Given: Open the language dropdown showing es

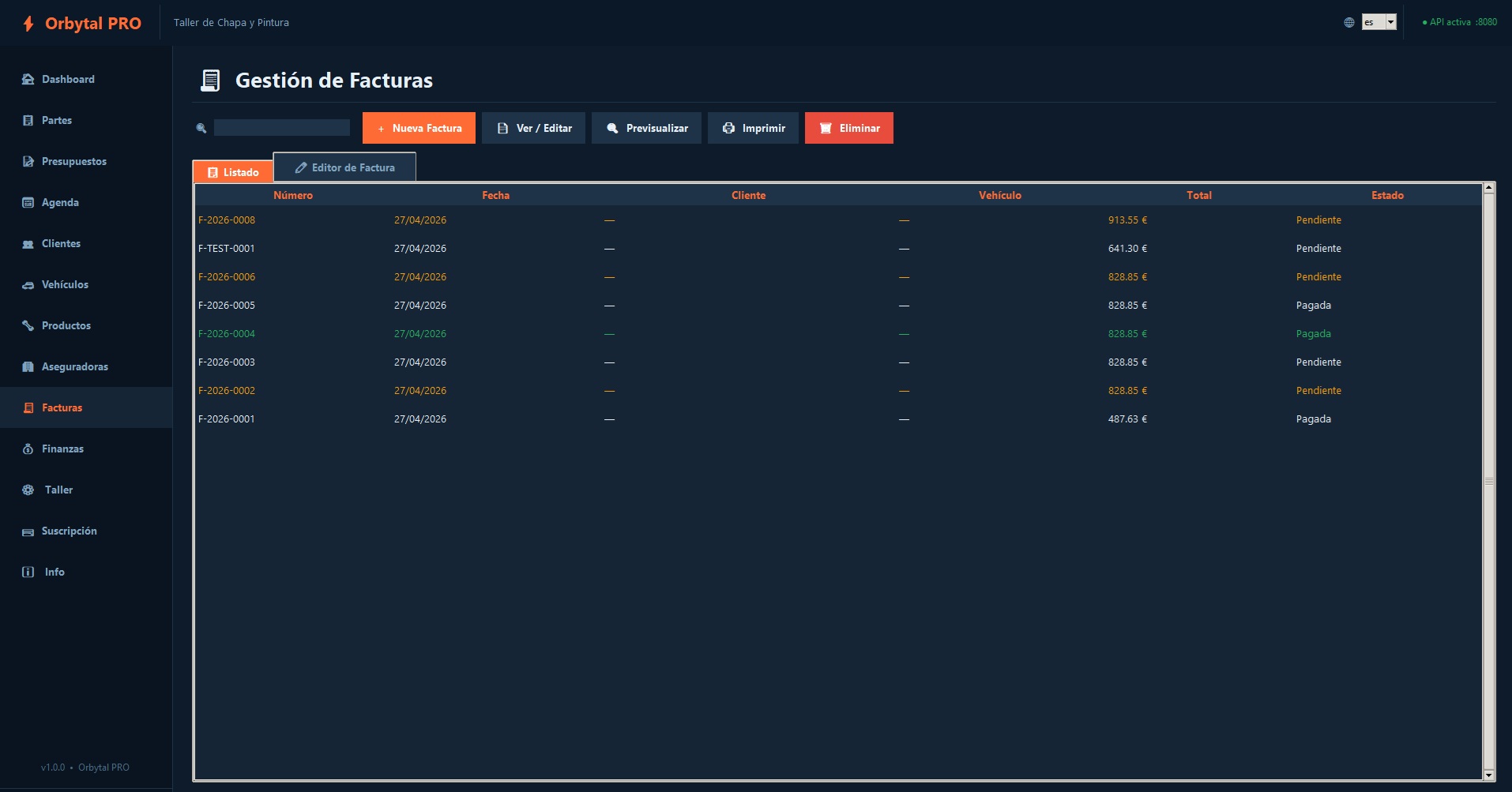Looking at the screenshot, I should (1378, 22).
